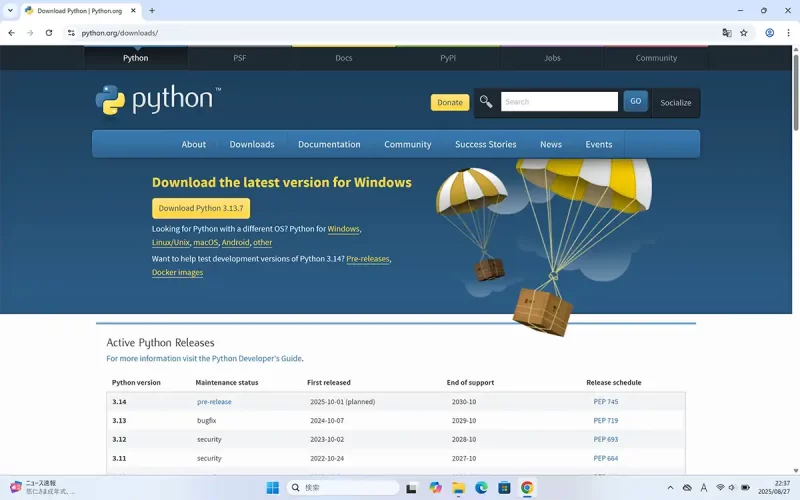Viewport: 800px width, 500px height.
Task: Open File Explorer from taskbar
Action: click(458, 488)
